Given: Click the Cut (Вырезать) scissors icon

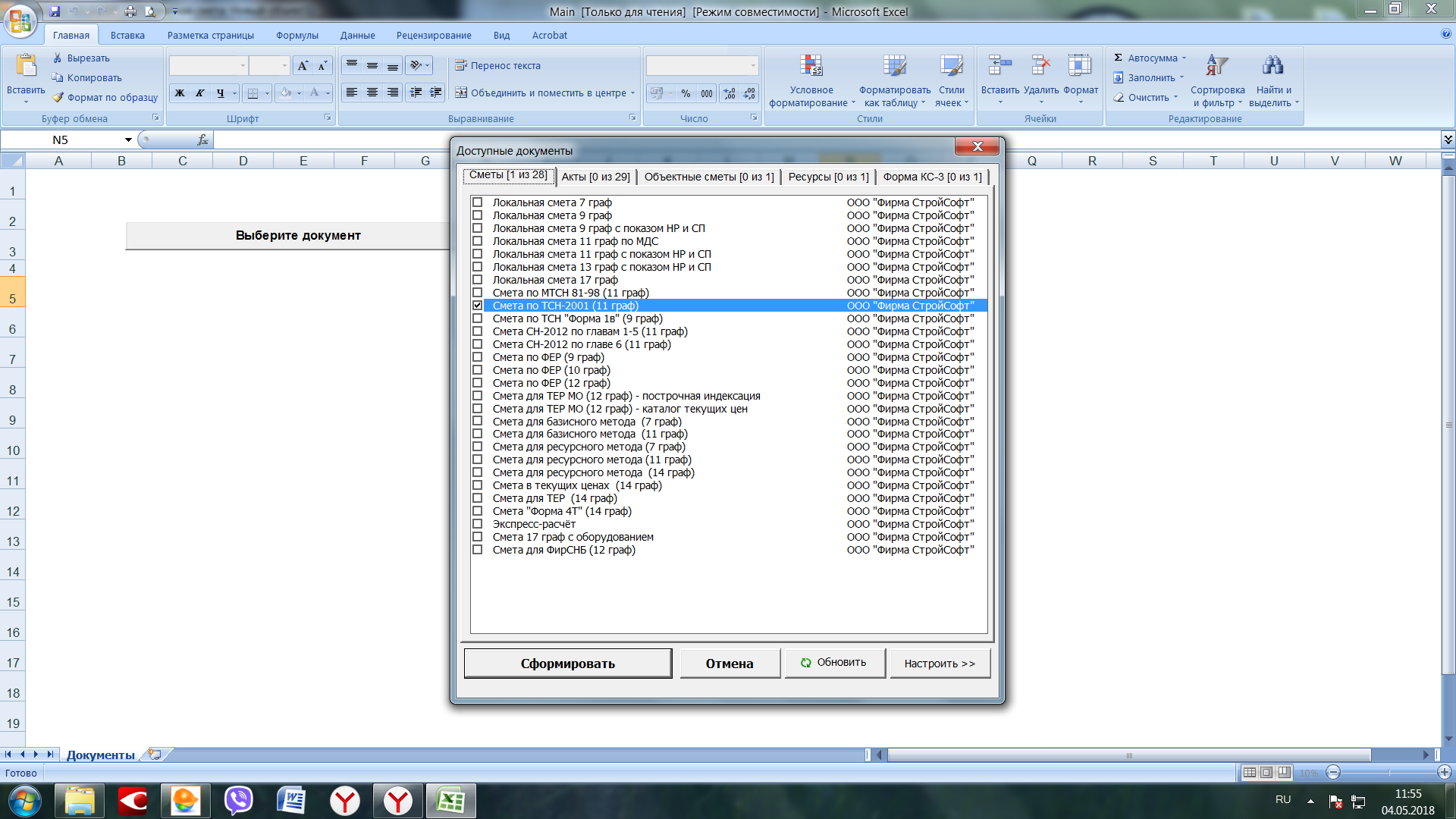Looking at the screenshot, I should (x=57, y=58).
